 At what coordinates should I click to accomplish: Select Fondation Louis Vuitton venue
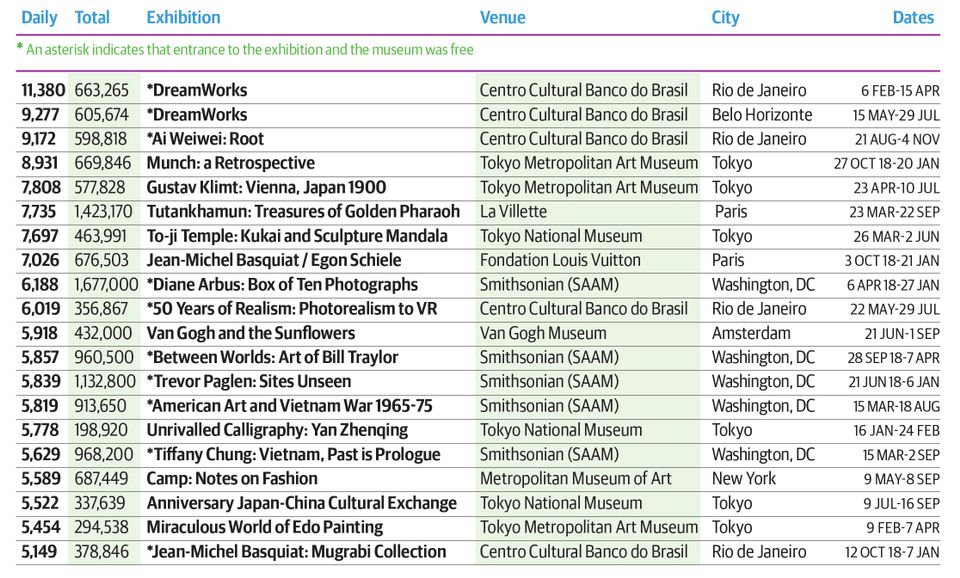coord(560,260)
